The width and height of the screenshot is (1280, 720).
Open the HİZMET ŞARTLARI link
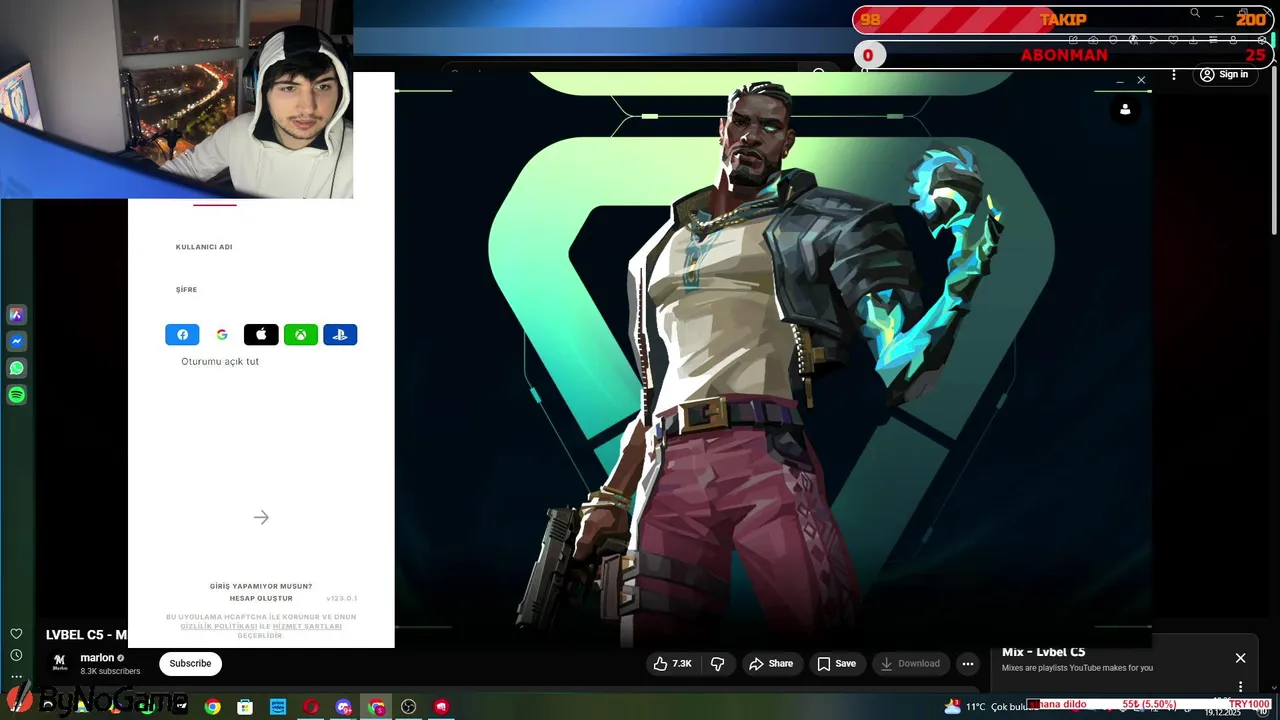tap(307, 626)
